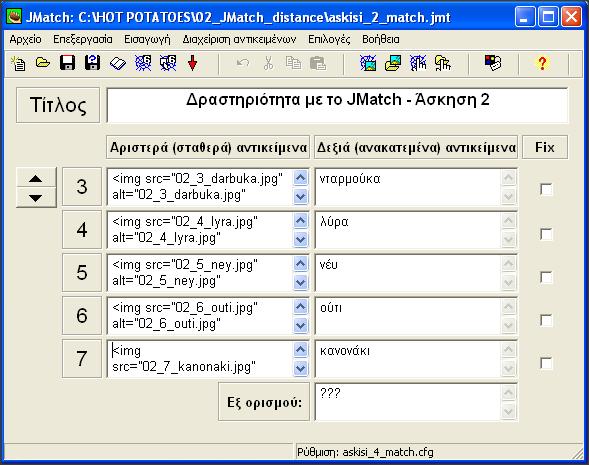Click the Paste clipboard icon
This screenshot has height=465, width=589.
point(318,63)
